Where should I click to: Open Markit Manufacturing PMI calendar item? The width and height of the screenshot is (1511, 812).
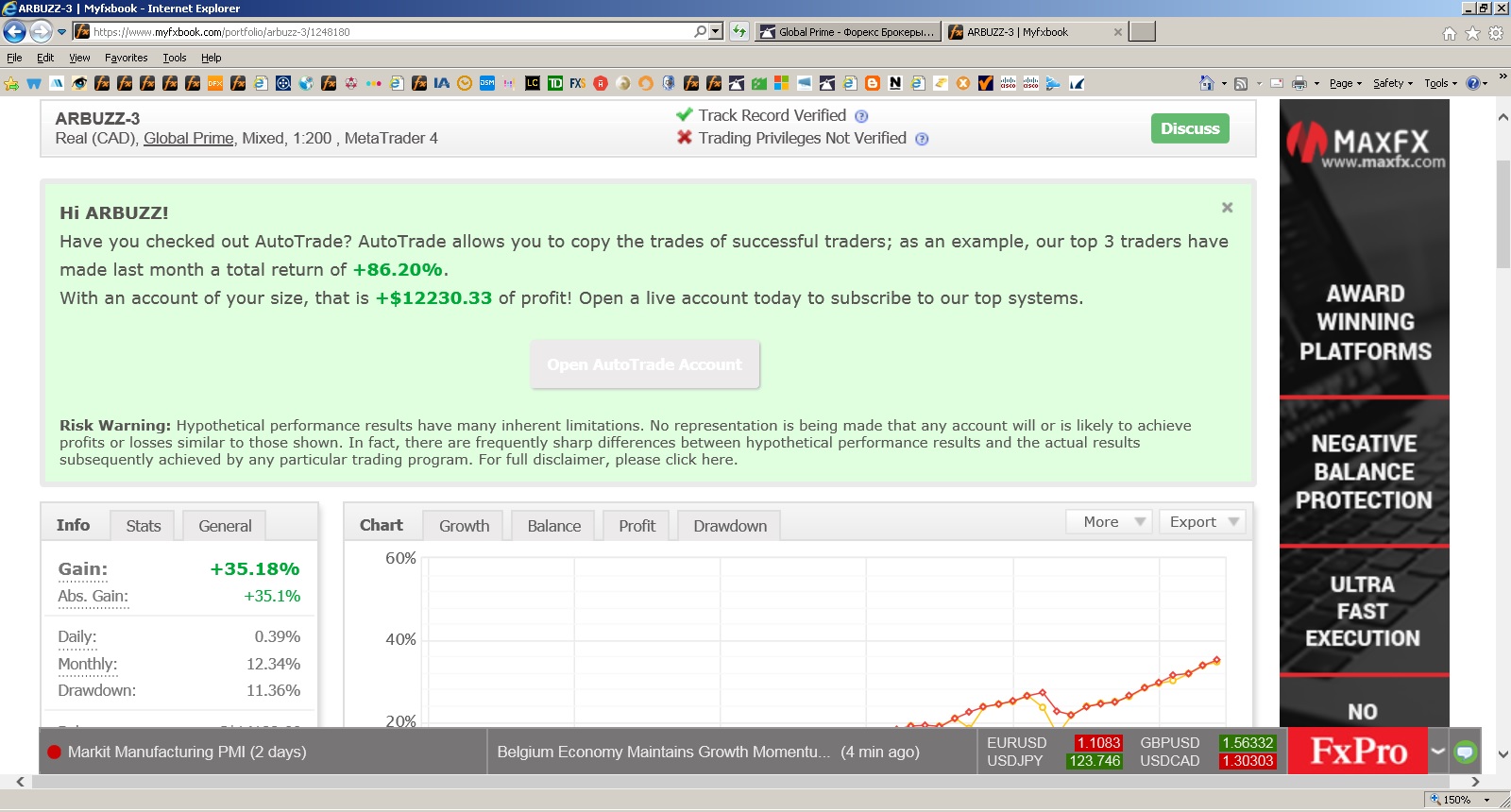[x=187, y=753]
